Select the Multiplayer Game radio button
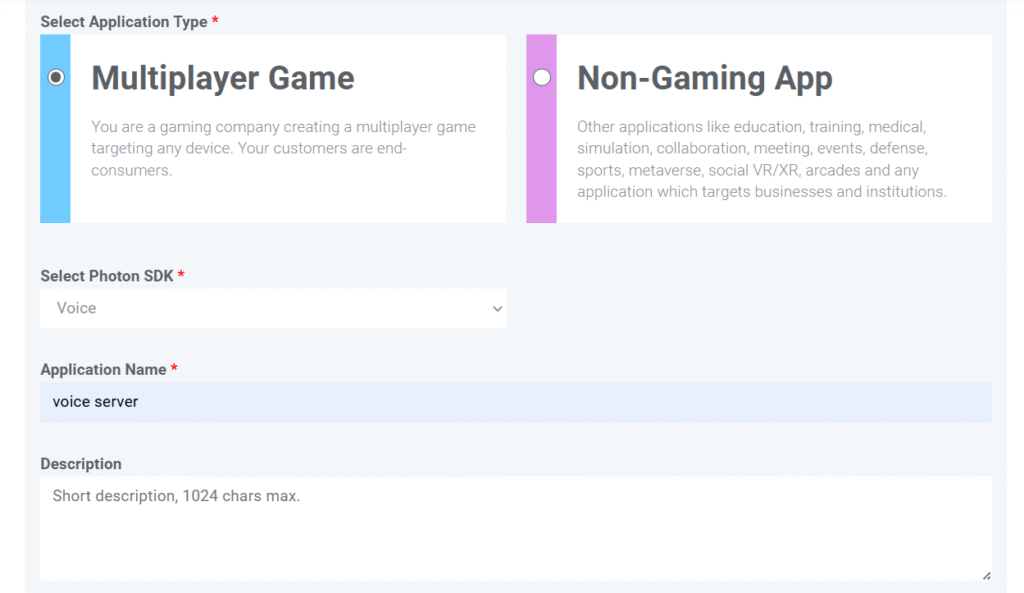The width and height of the screenshot is (1024, 593). pyautogui.click(x=56, y=77)
